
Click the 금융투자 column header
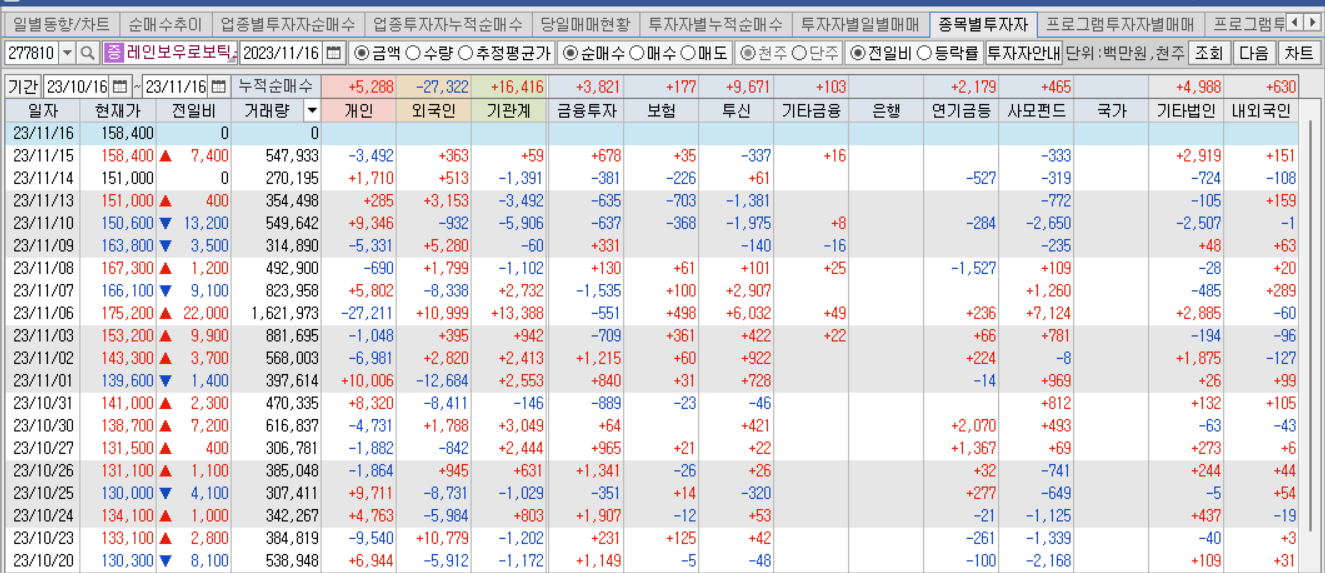[585, 111]
